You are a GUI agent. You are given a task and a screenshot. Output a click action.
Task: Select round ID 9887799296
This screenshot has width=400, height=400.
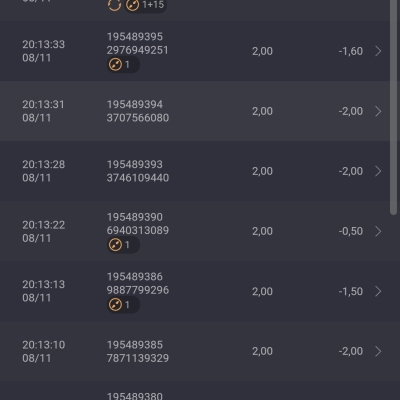tap(138, 290)
